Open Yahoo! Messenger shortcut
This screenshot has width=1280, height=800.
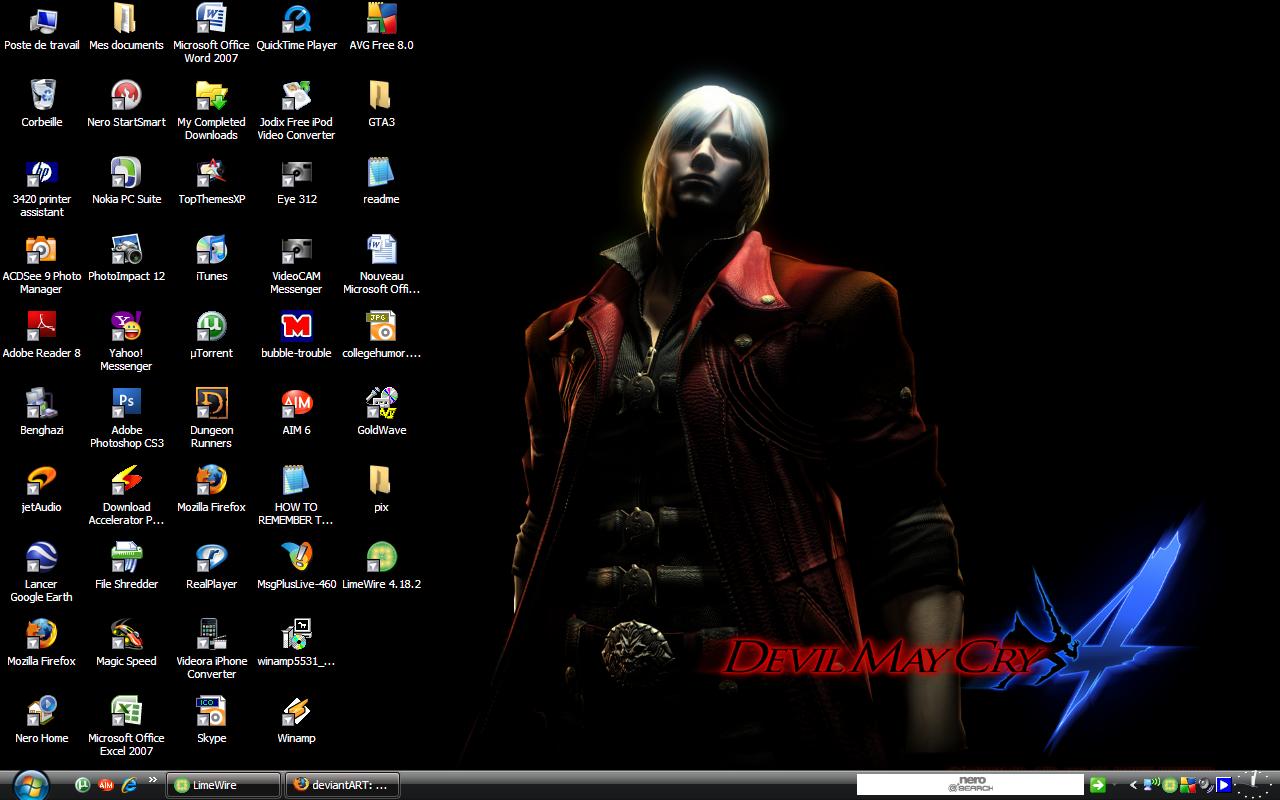click(126, 342)
